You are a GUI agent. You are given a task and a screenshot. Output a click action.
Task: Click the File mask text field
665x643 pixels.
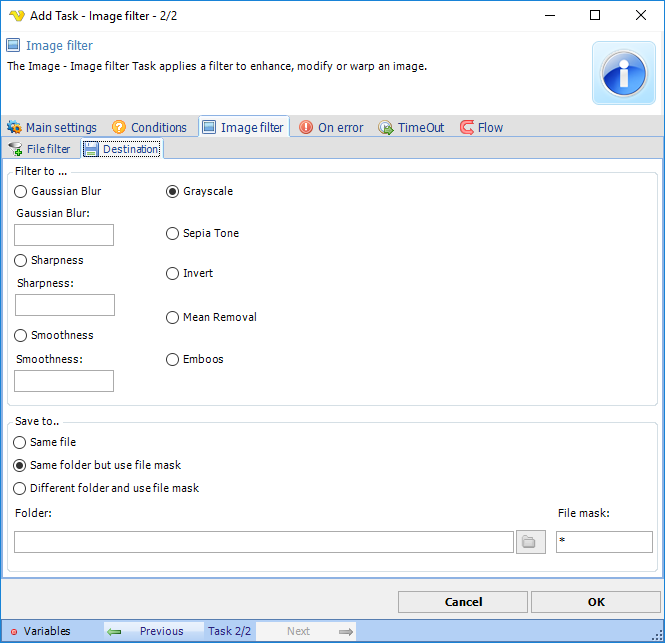[604, 542]
